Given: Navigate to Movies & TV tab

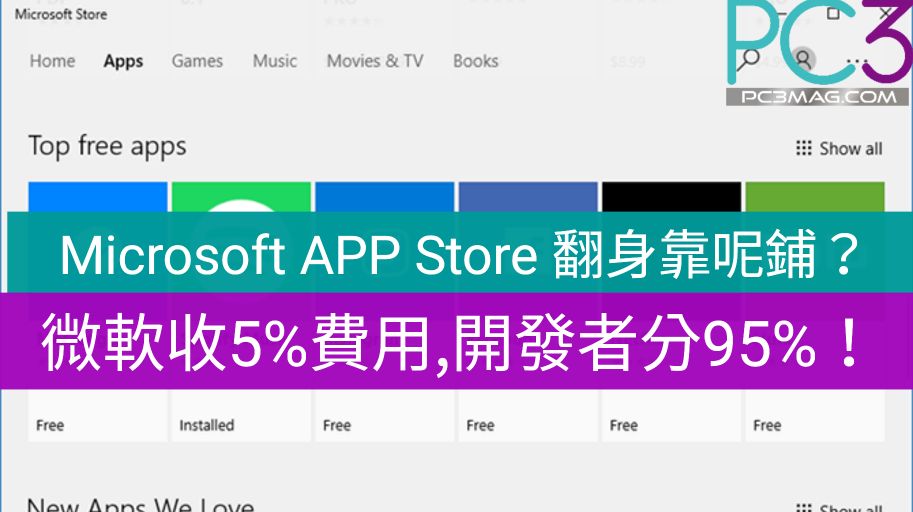Looking at the screenshot, I should point(375,61).
